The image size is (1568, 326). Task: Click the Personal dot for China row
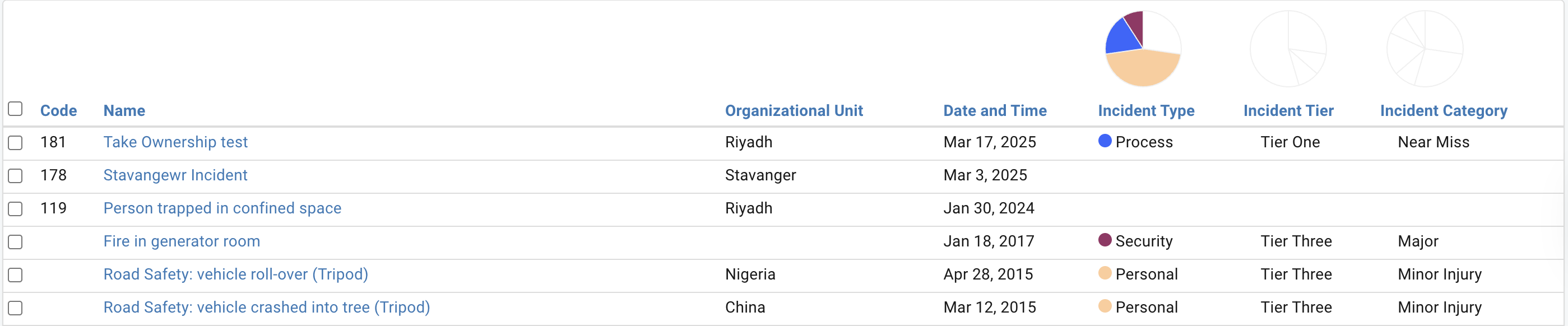[1105, 306]
